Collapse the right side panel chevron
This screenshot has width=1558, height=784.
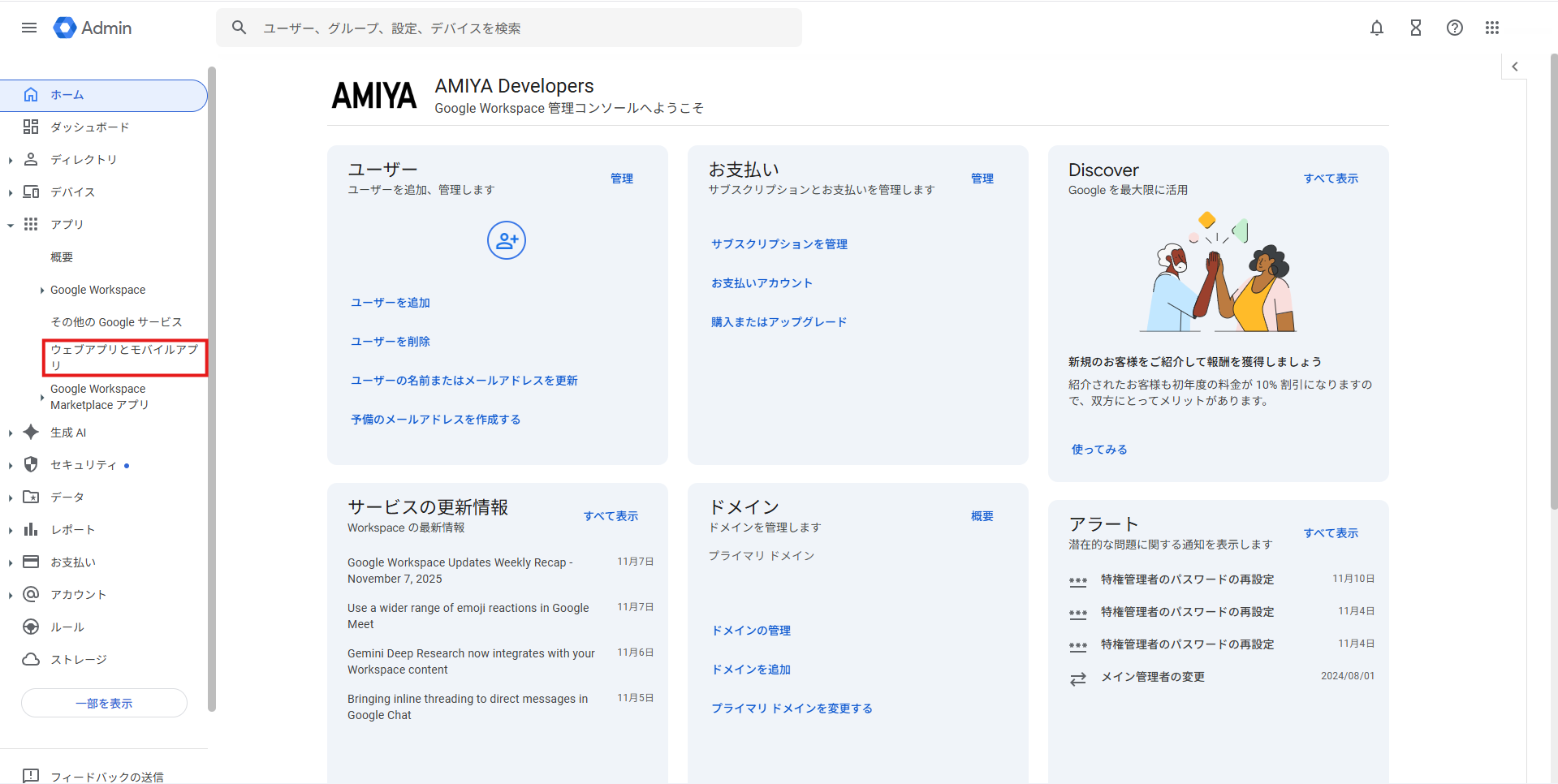[1514, 67]
